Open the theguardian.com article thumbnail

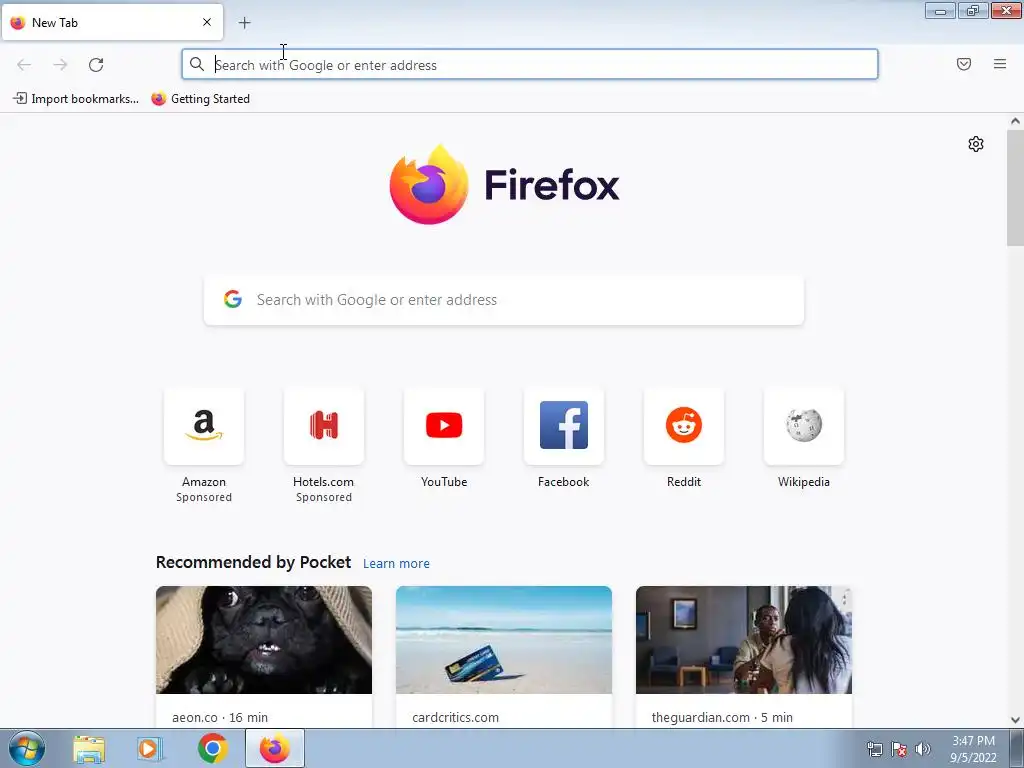[x=744, y=640]
